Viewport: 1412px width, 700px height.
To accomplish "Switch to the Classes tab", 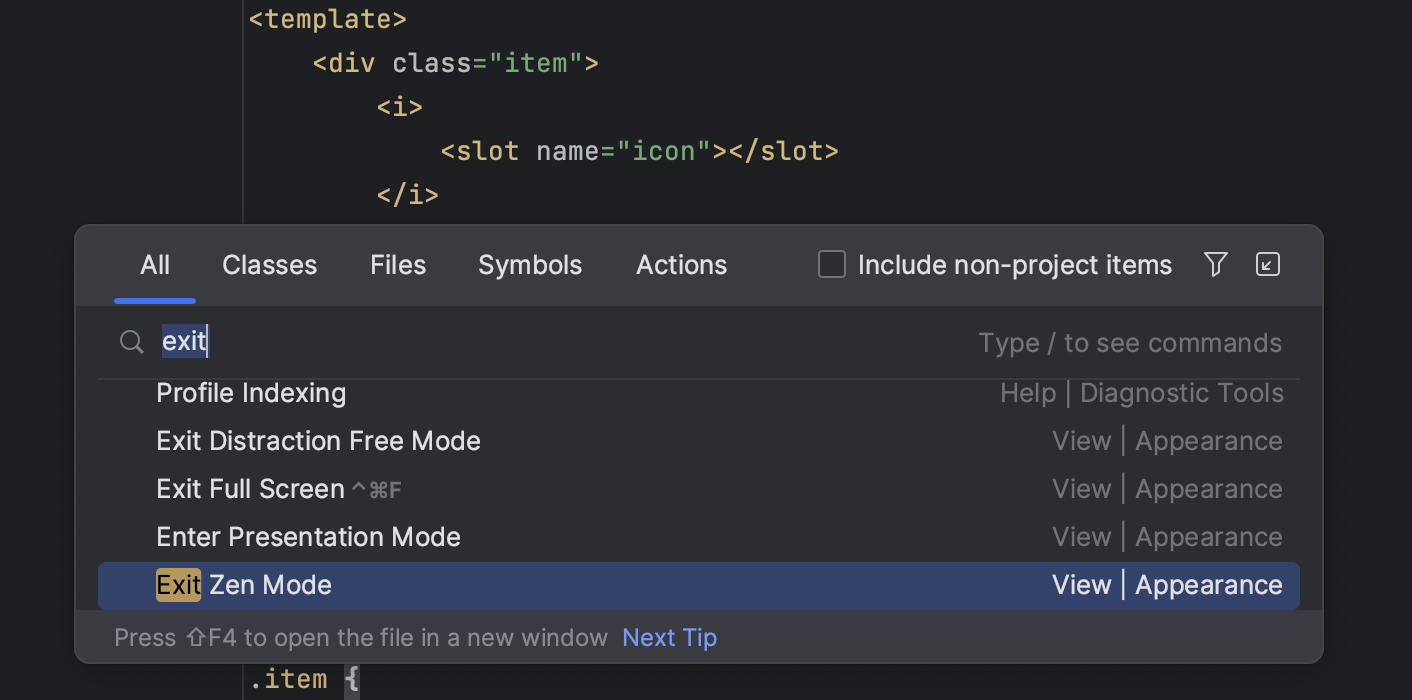I will coord(269,265).
